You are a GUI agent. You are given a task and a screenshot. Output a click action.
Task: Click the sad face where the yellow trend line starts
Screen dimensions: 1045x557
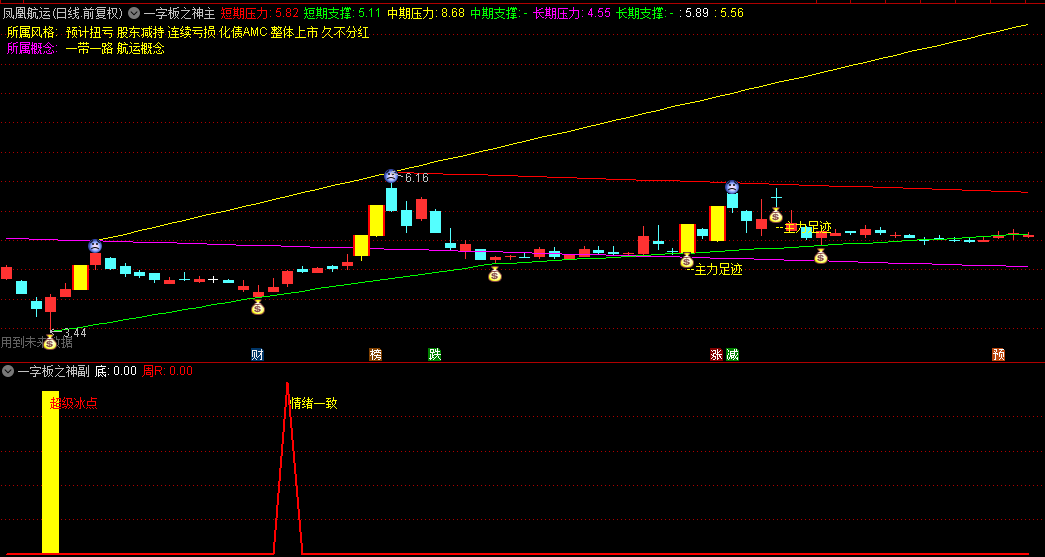(x=95, y=245)
